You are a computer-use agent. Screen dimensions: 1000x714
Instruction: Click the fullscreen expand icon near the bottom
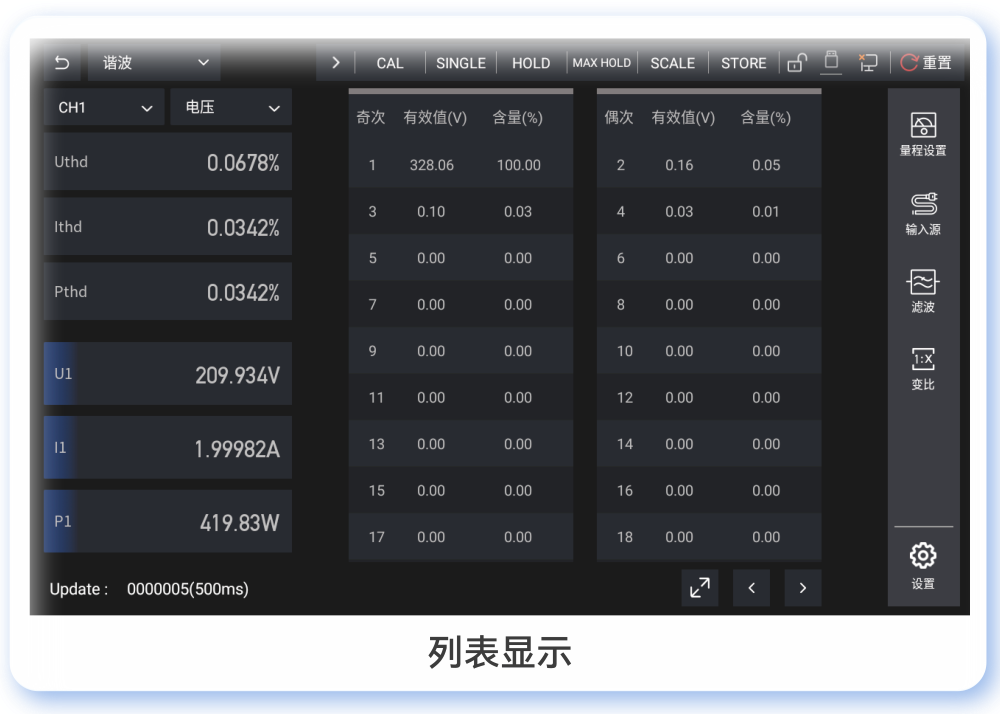pyautogui.click(x=699, y=588)
